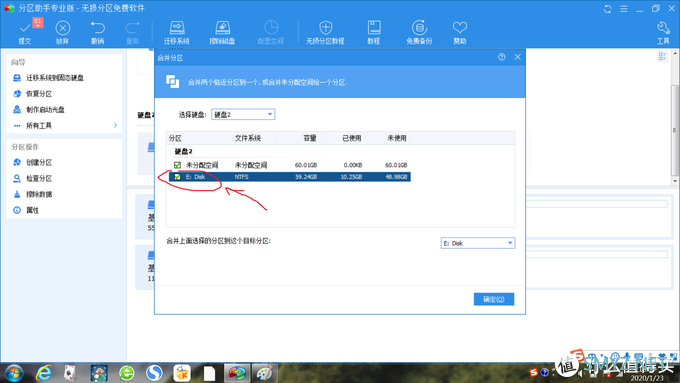
Task: Click the 容量 column header
Action: 310,138
